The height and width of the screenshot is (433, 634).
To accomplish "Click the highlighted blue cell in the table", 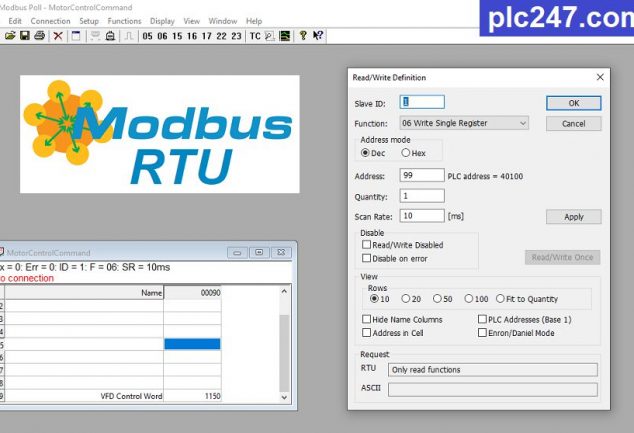I will click(x=192, y=344).
